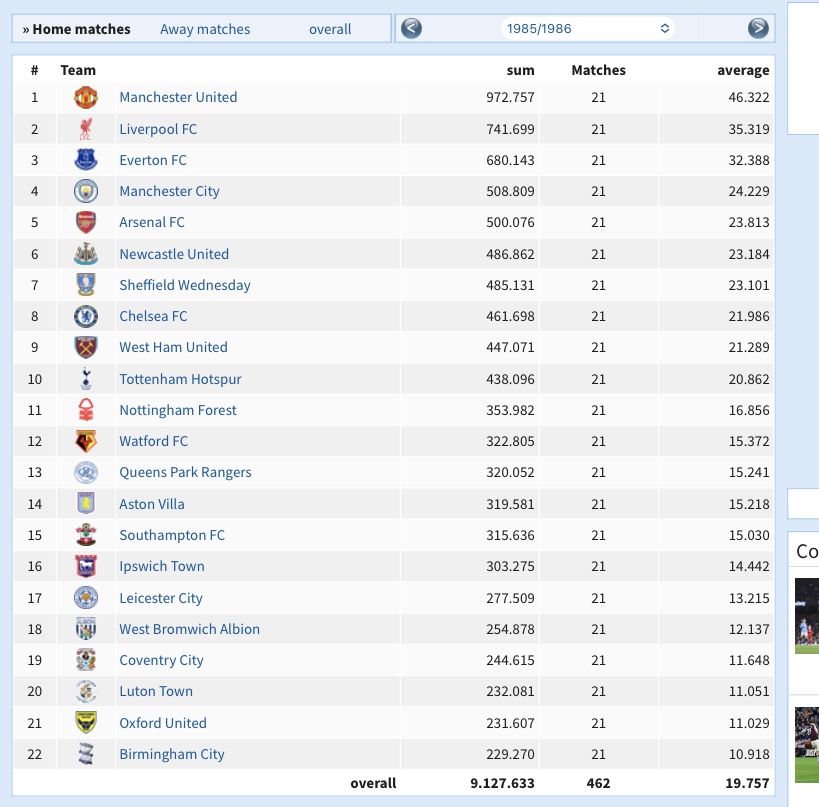
Task: Click the Watford FC badge icon
Action: click(86, 441)
